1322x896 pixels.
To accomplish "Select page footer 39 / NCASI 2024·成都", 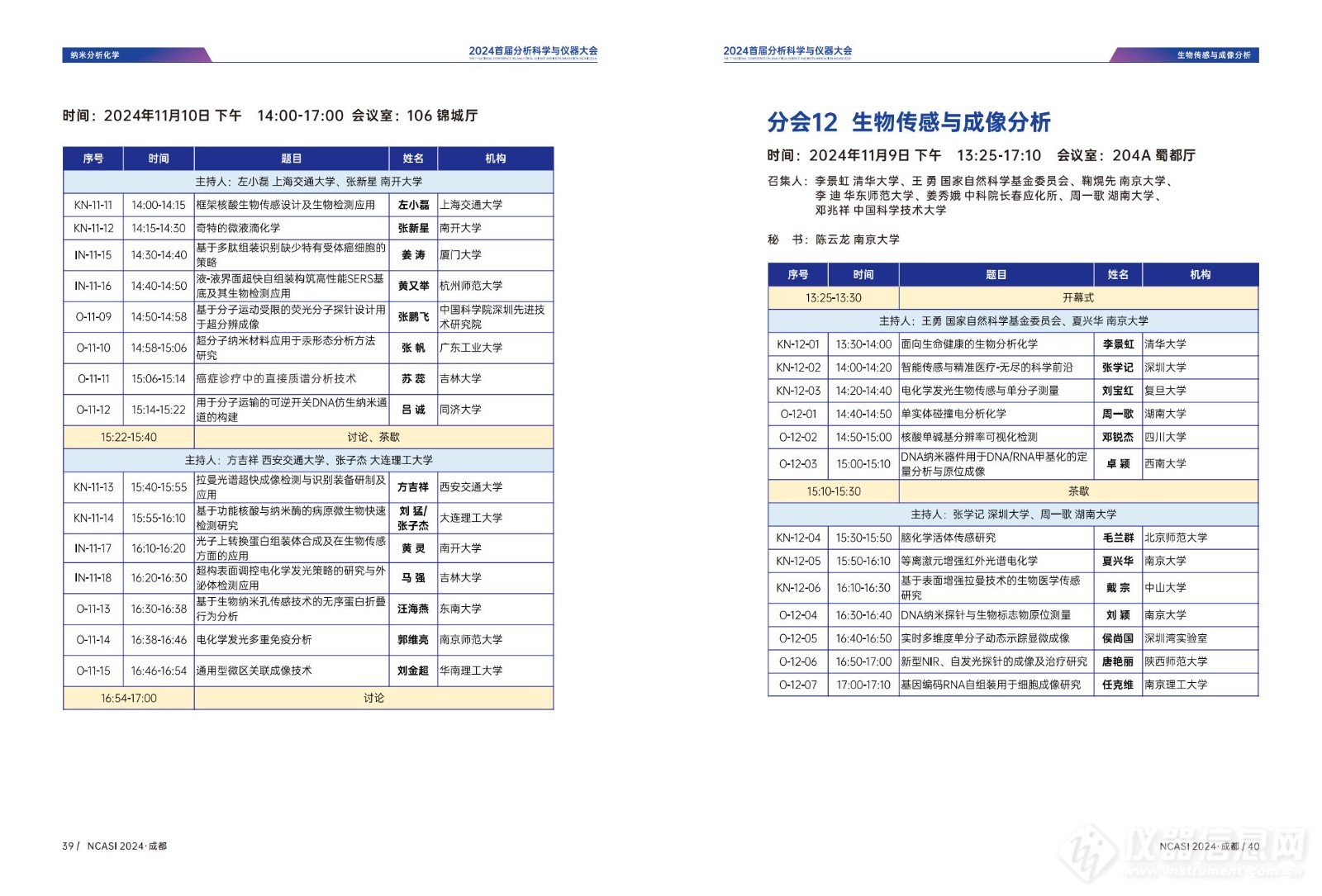I will [115, 846].
